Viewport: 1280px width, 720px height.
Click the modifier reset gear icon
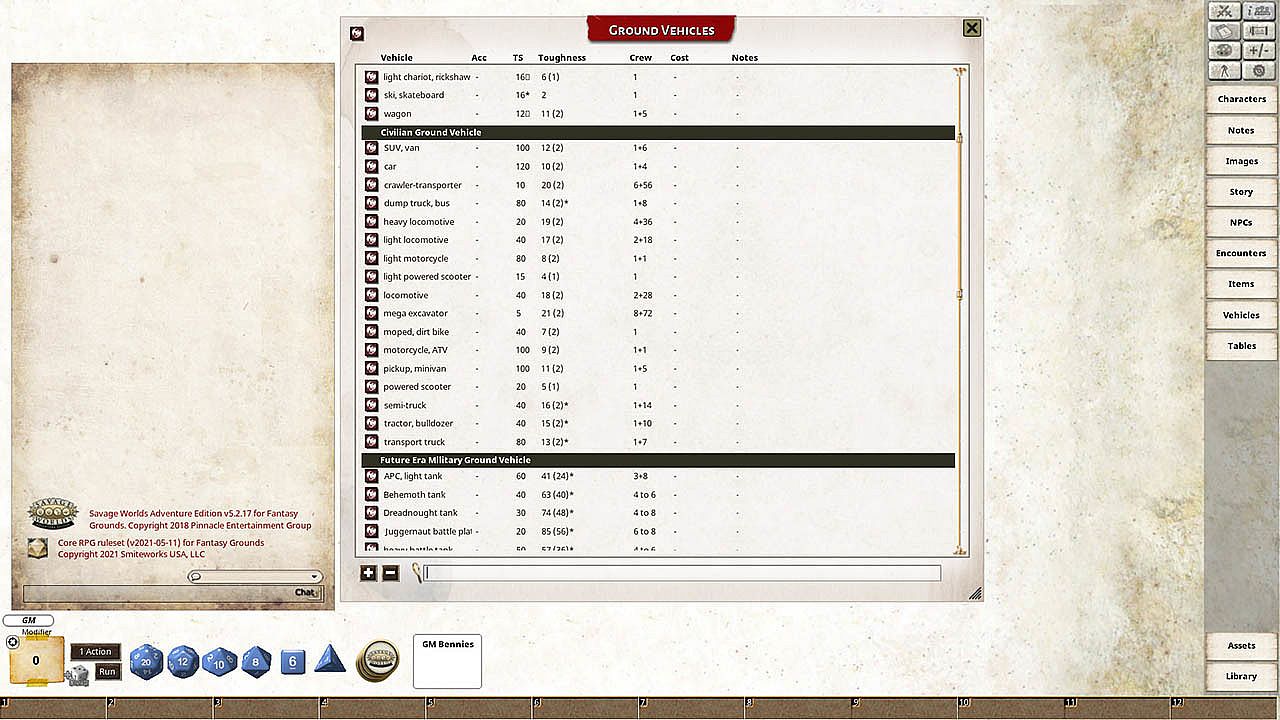pos(13,642)
